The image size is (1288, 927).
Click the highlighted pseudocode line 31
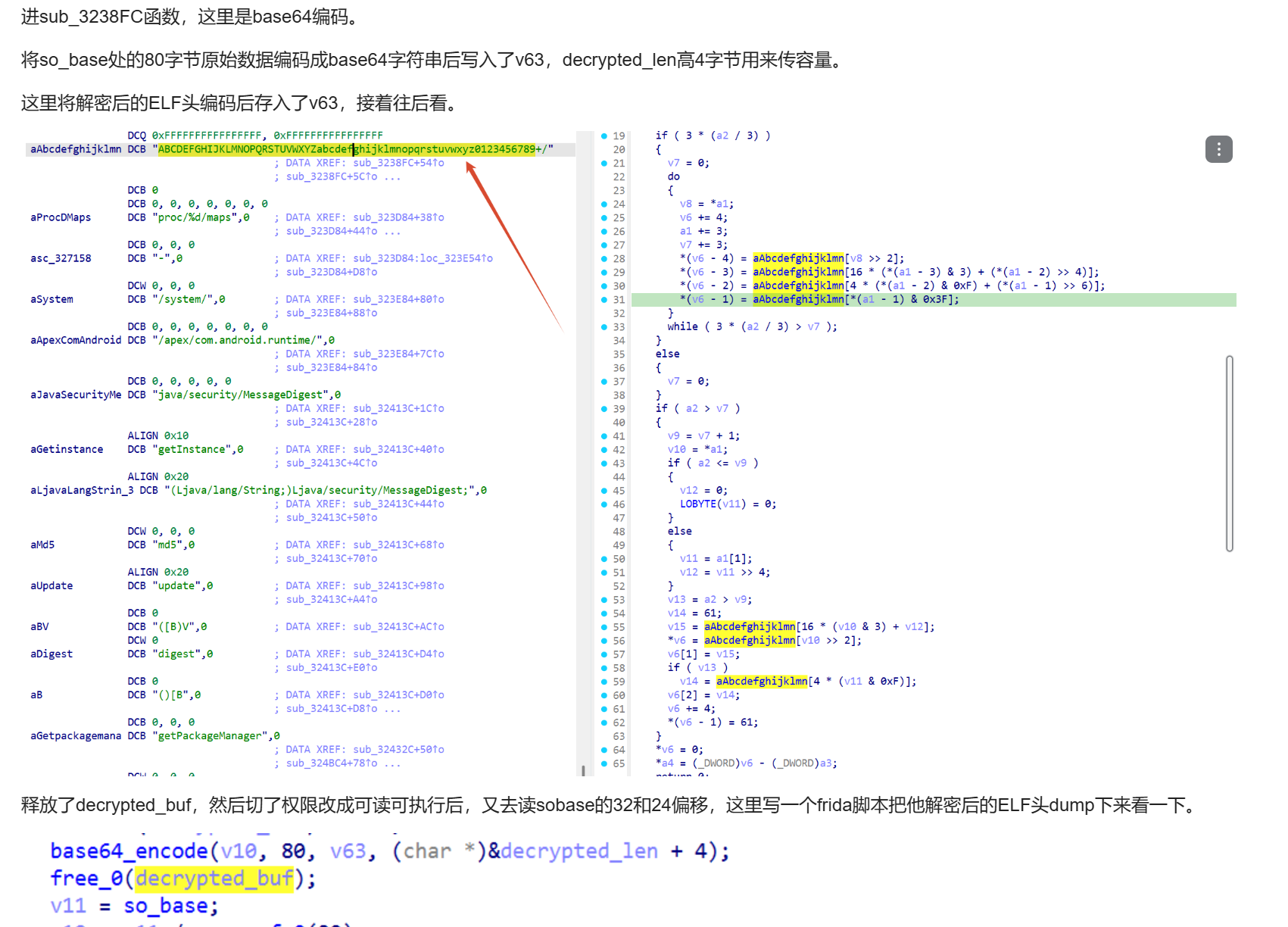pyautogui.click(x=934, y=299)
